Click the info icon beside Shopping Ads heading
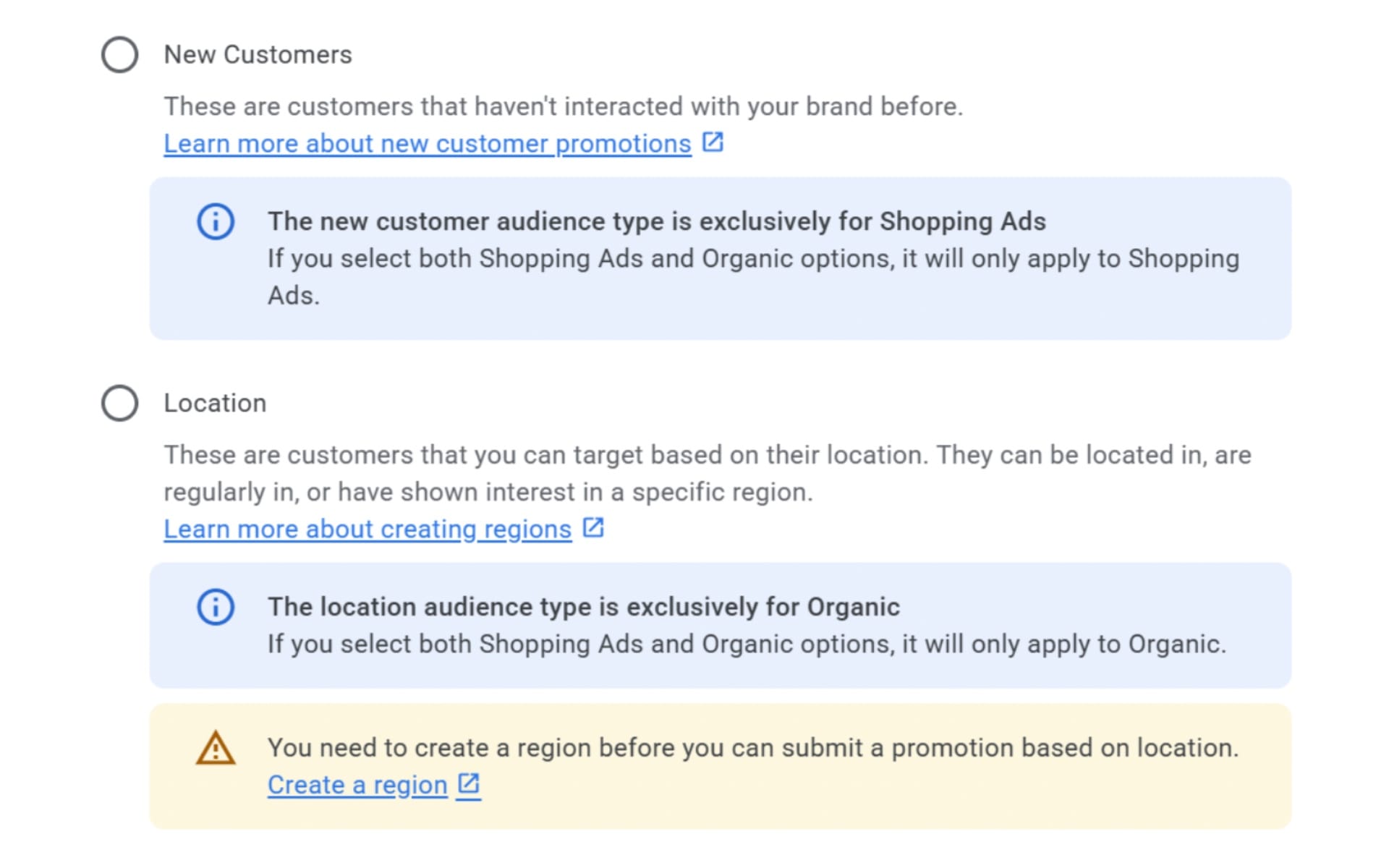Image resolution: width=1389 pixels, height=868 pixels. [x=215, y=222]
